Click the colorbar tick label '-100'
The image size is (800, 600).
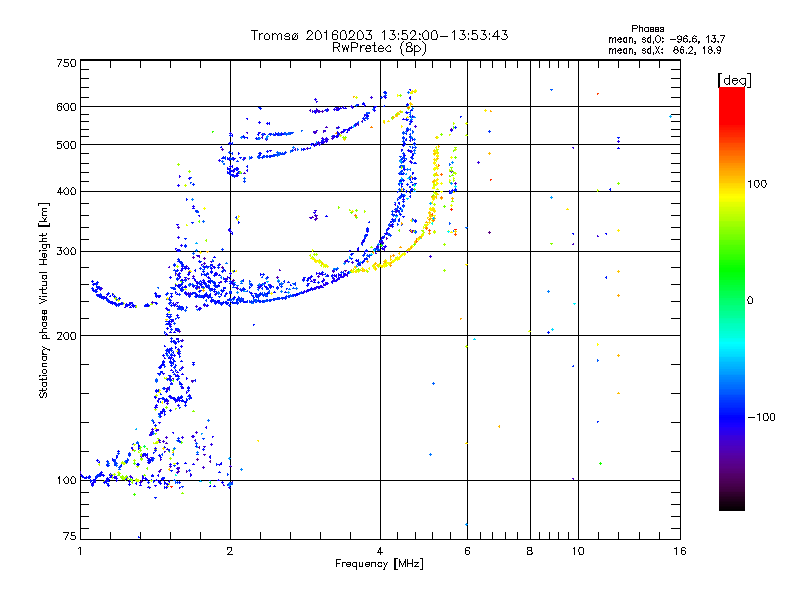click(x=761, y=417)
